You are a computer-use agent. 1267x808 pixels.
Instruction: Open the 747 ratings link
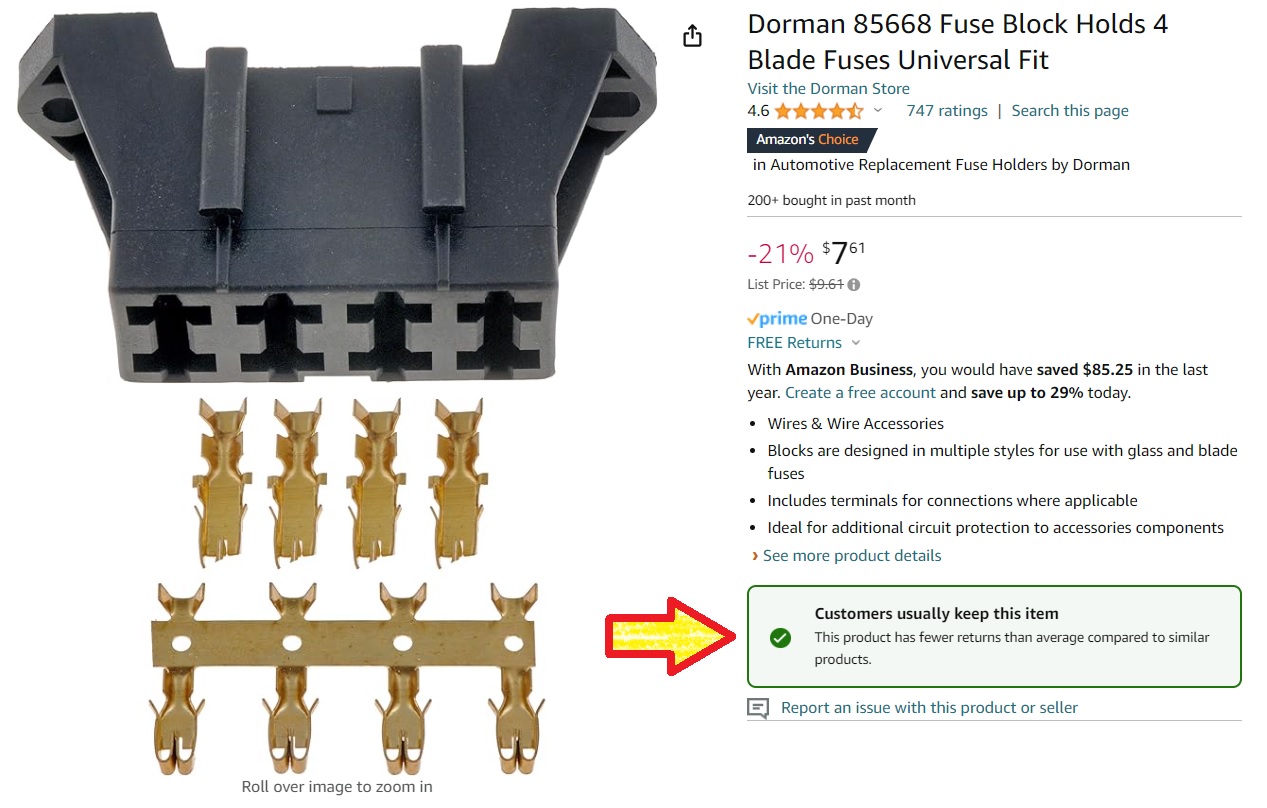click(x=947, y=111)
